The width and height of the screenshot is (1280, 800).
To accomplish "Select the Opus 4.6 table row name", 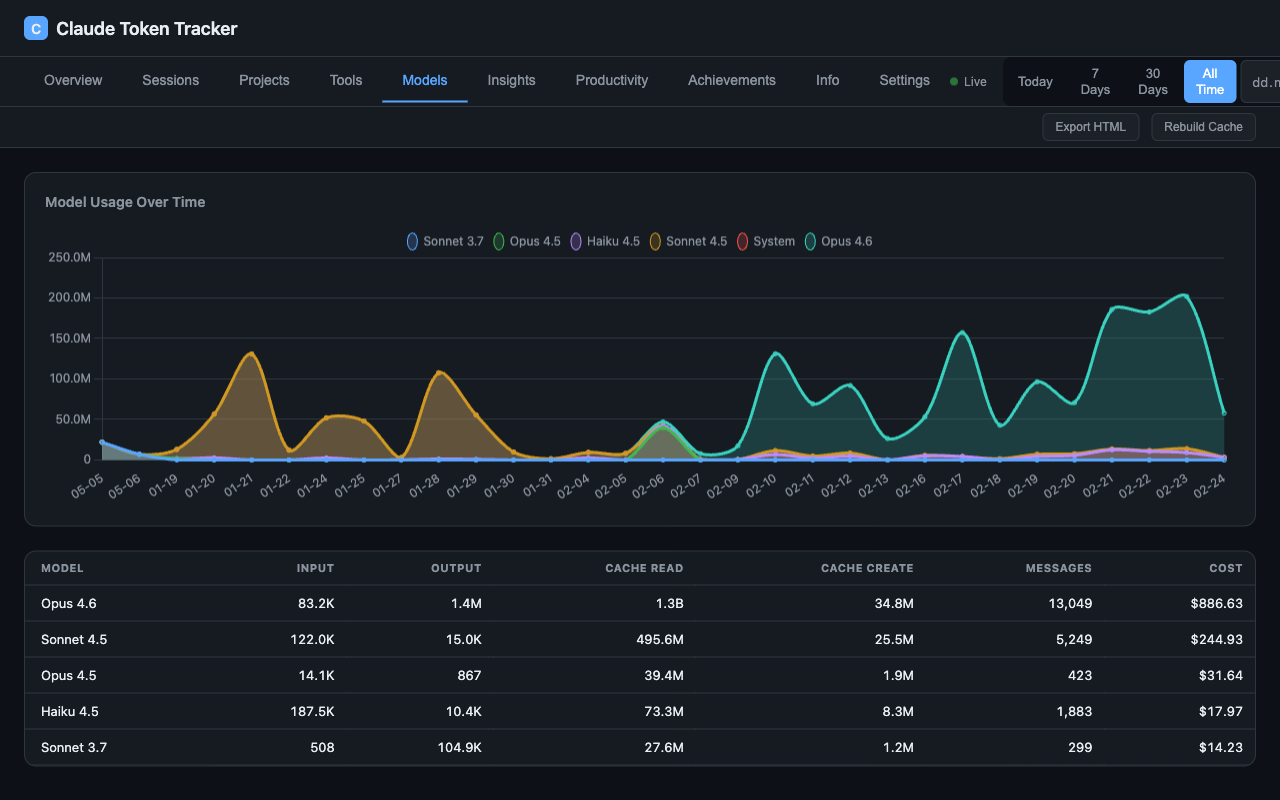I will click(x=69, y=603).
